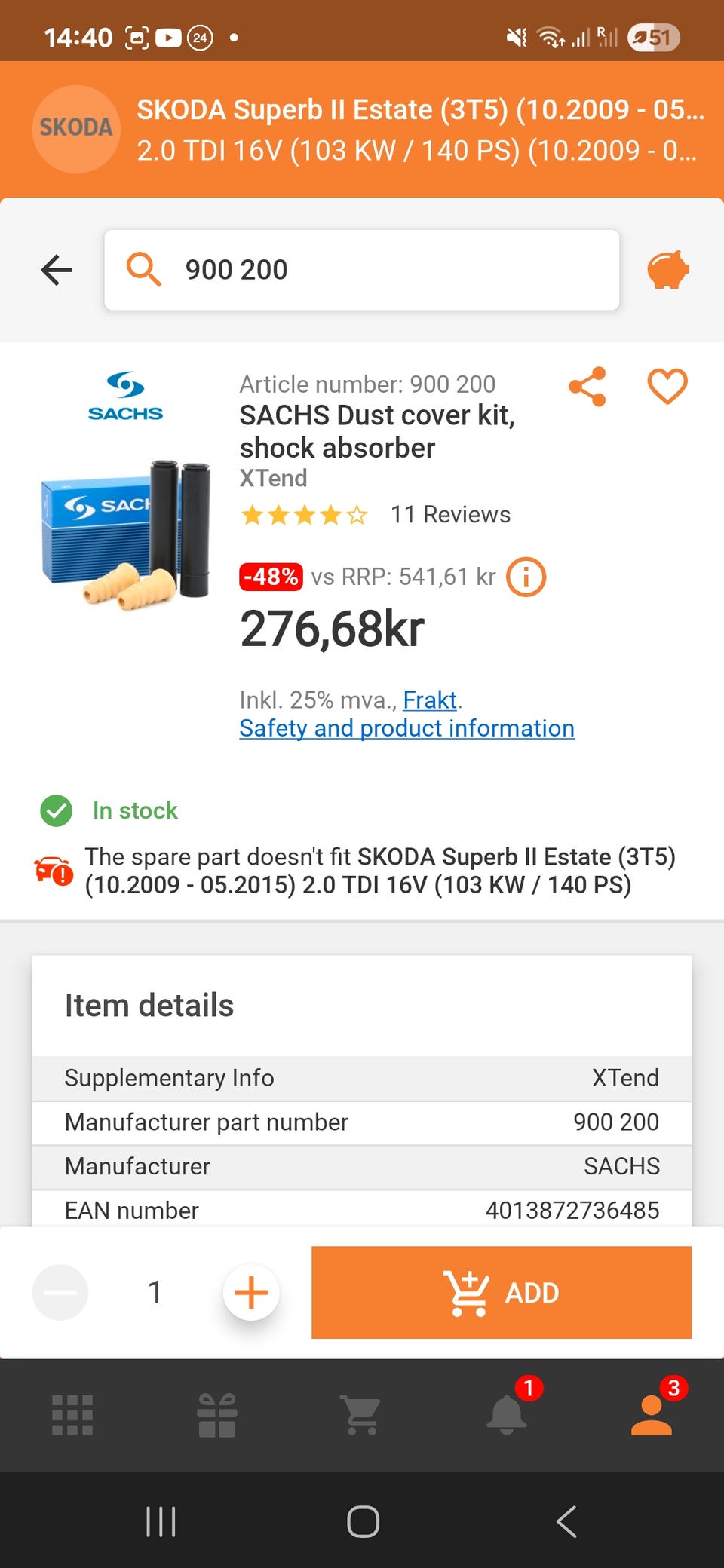Open the gift bonuses tab
This screenshot has height=1568, width=724.
click(217, 1415)
